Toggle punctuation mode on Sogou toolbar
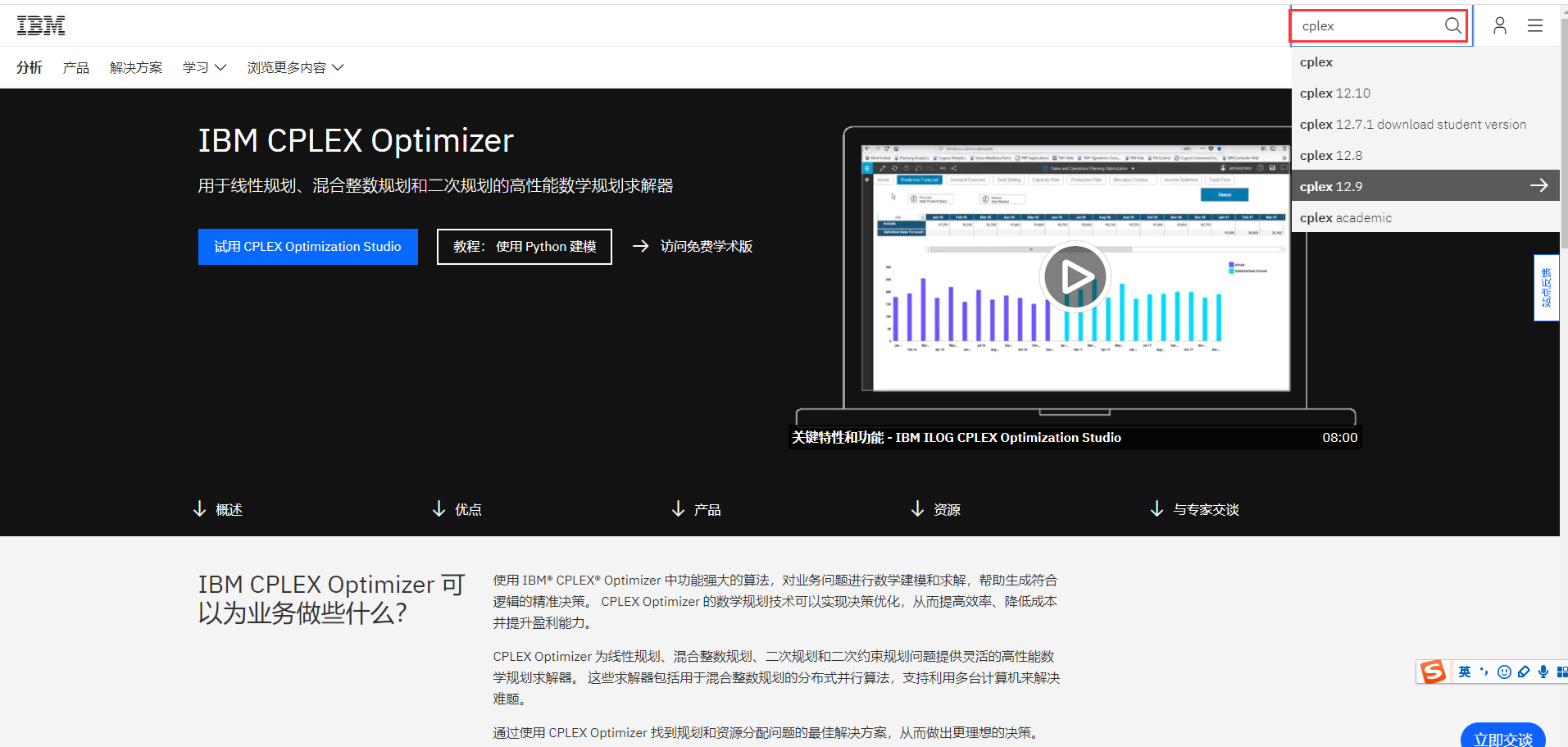 (x=1484, y=672)
